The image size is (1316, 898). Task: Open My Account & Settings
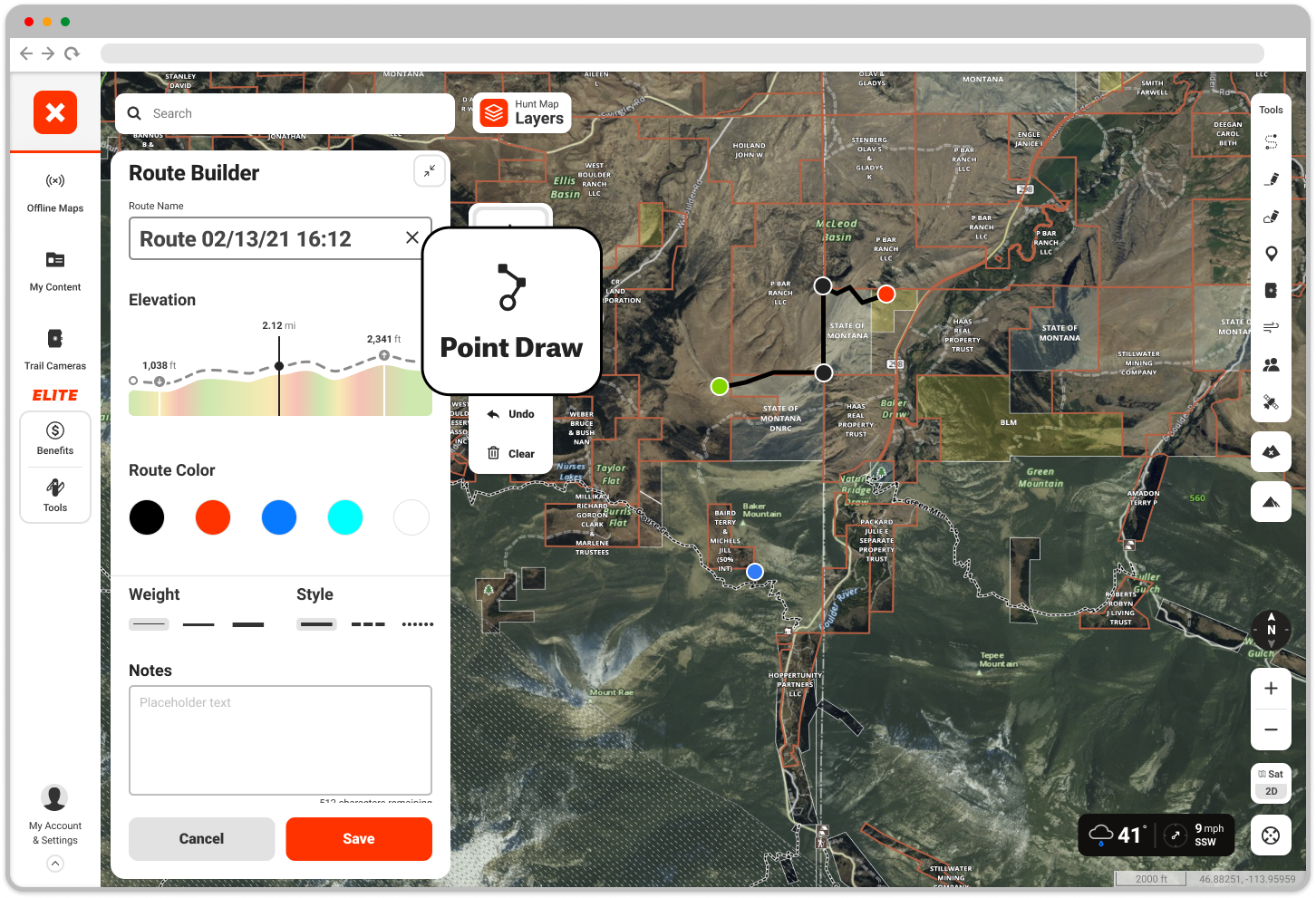tap(55, 815)
